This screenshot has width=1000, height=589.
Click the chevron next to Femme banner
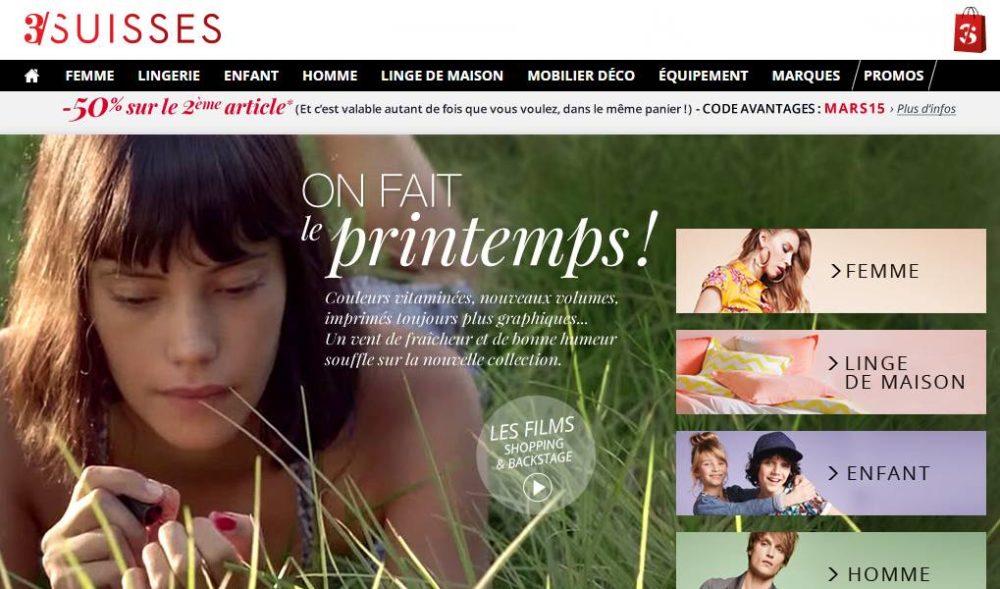coord(835,271)
